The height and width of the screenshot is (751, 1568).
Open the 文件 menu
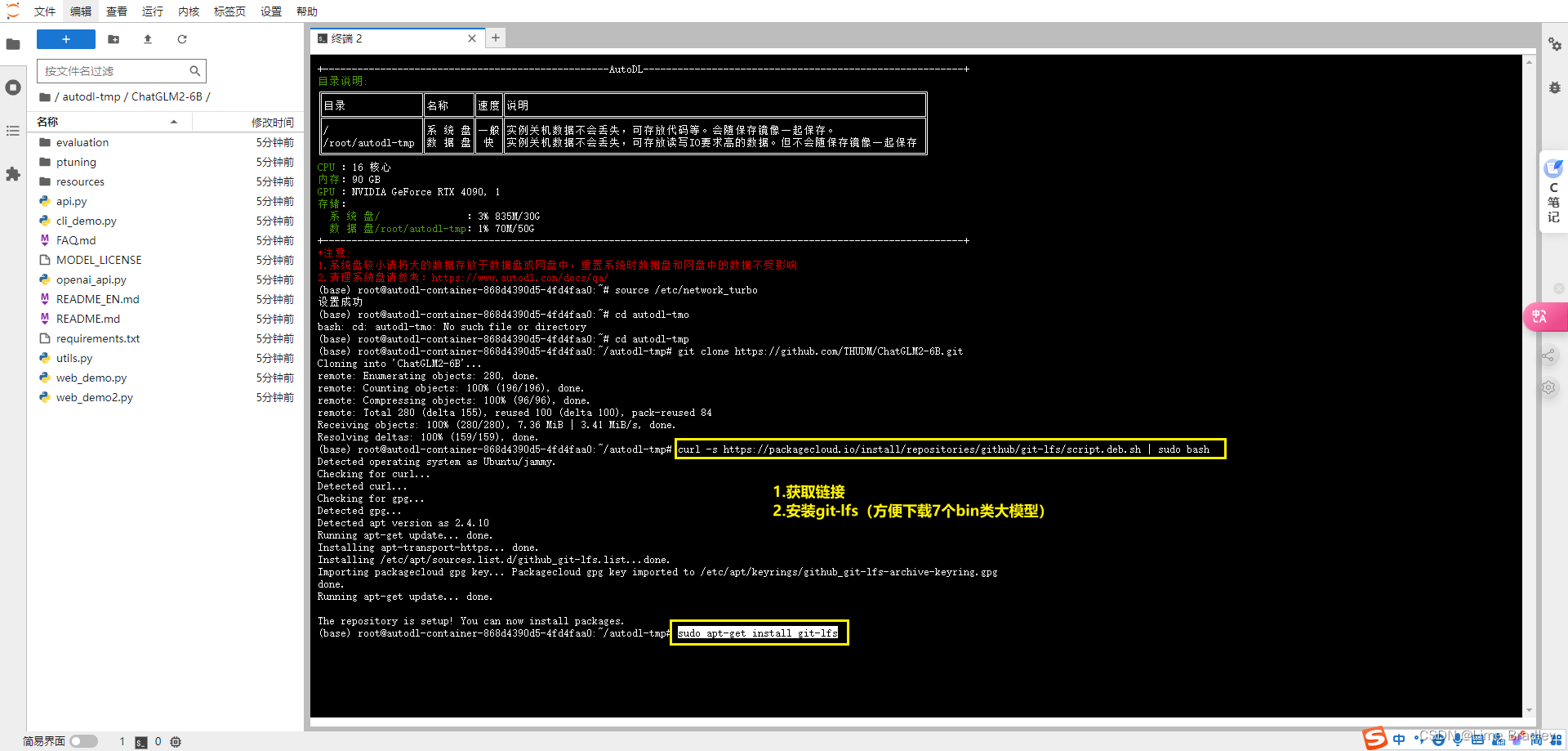click(45, 11)
